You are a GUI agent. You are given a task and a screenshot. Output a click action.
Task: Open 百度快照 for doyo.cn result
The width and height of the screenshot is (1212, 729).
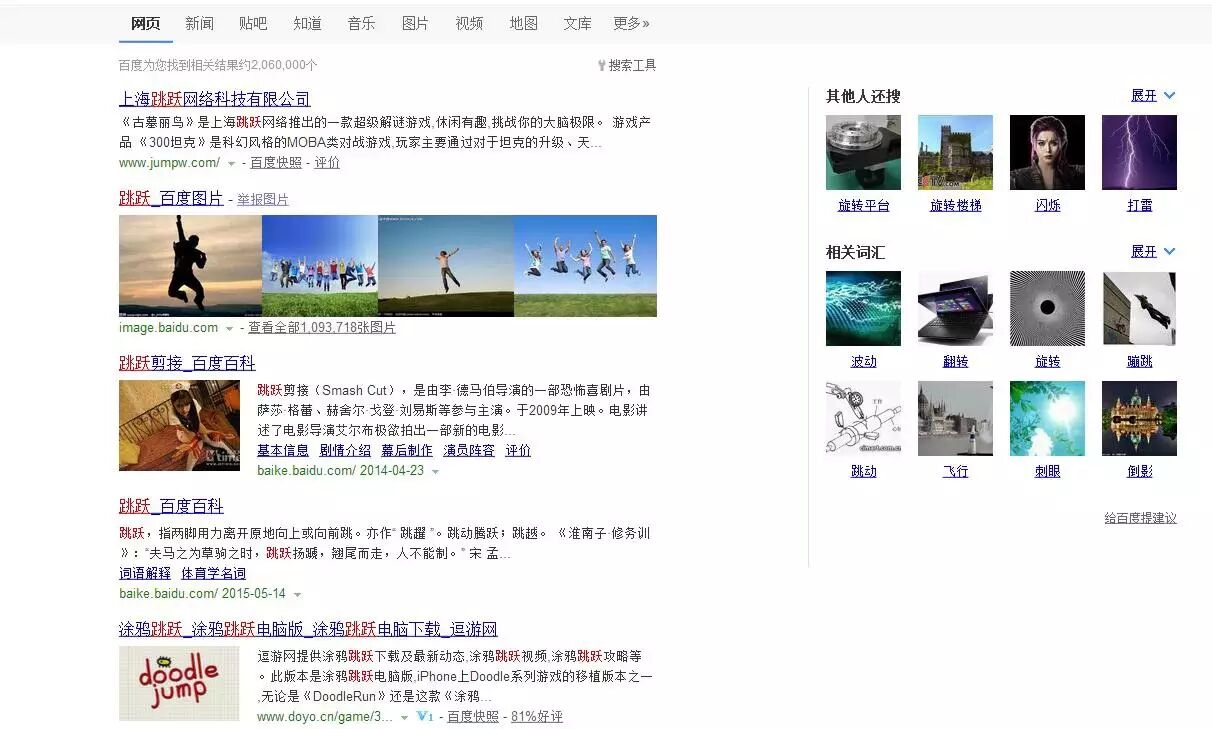click(473, 716)
